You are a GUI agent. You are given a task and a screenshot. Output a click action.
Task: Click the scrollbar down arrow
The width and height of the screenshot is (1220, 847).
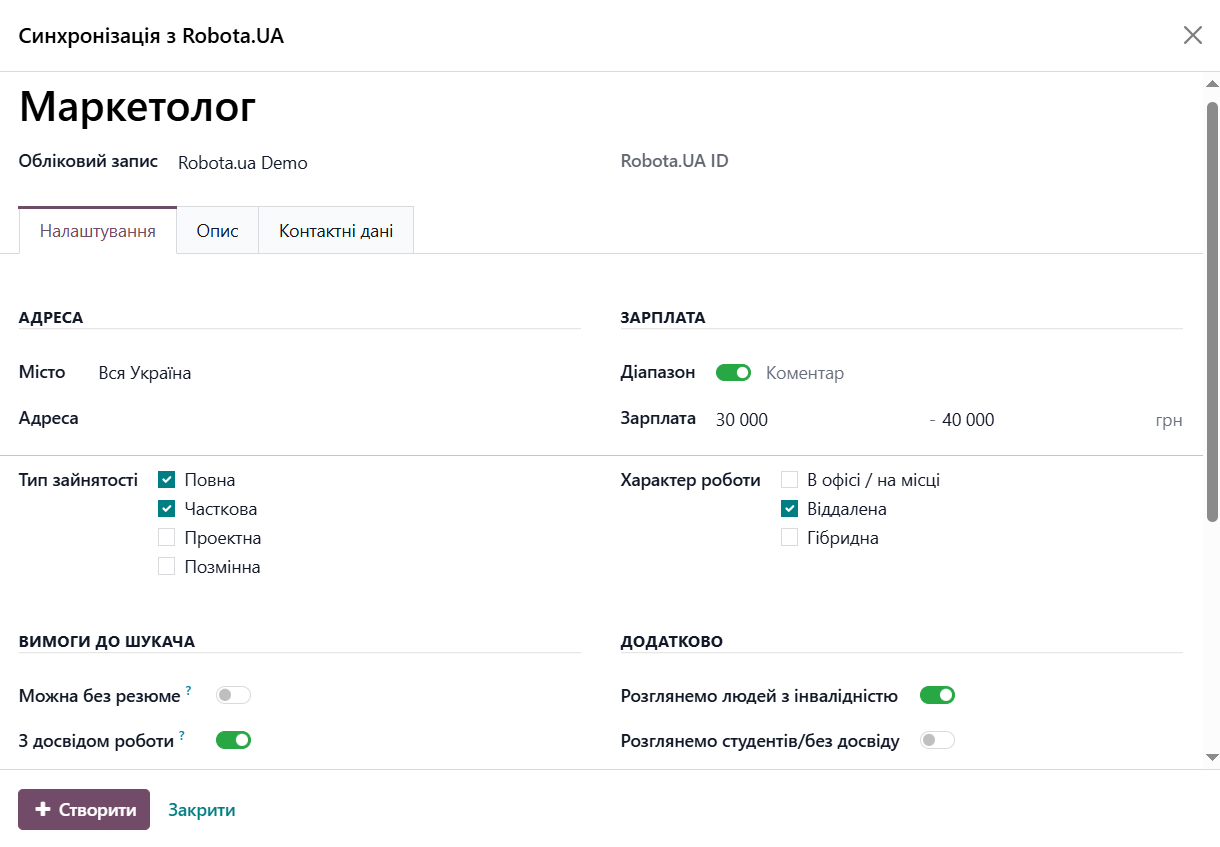1212,758
